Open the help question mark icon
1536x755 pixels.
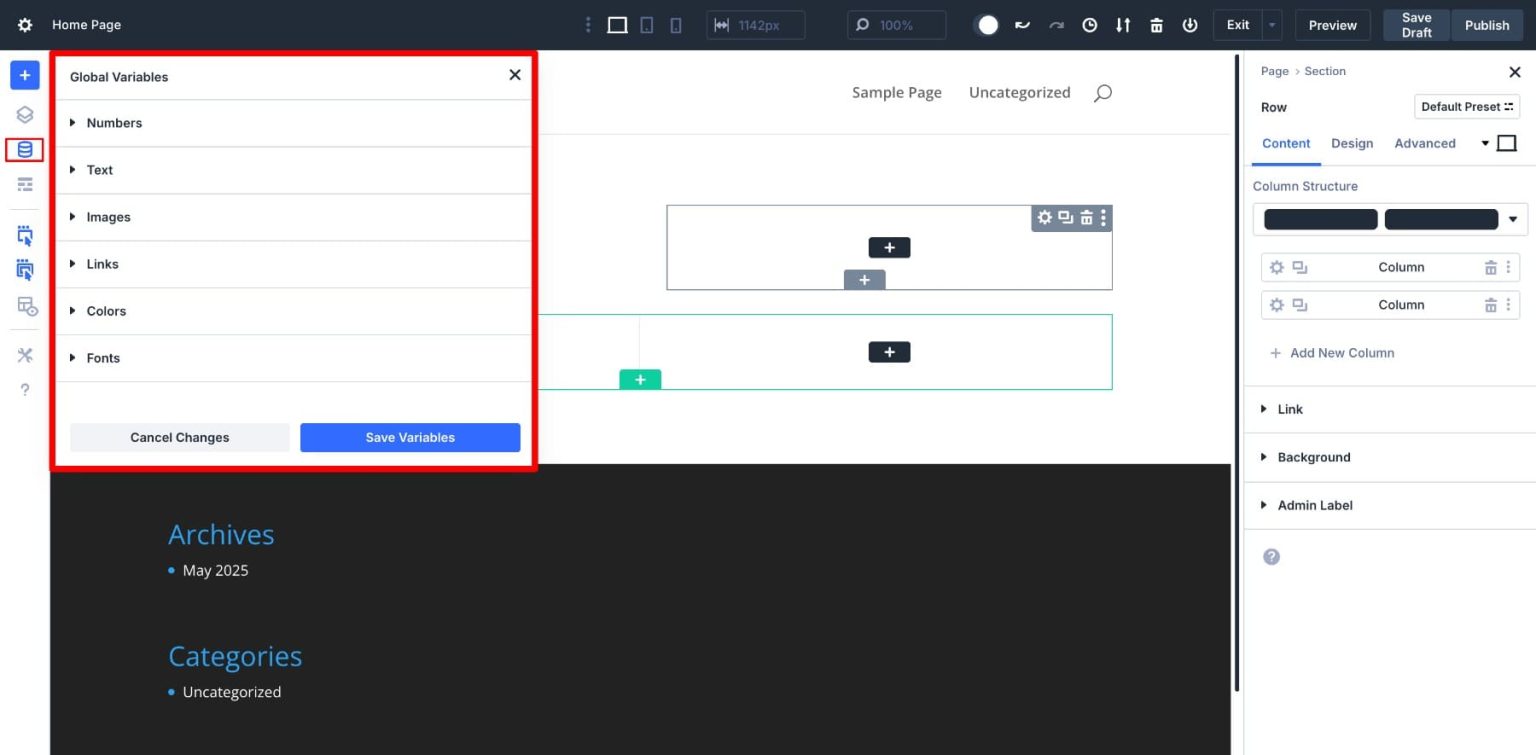[24, 389]
